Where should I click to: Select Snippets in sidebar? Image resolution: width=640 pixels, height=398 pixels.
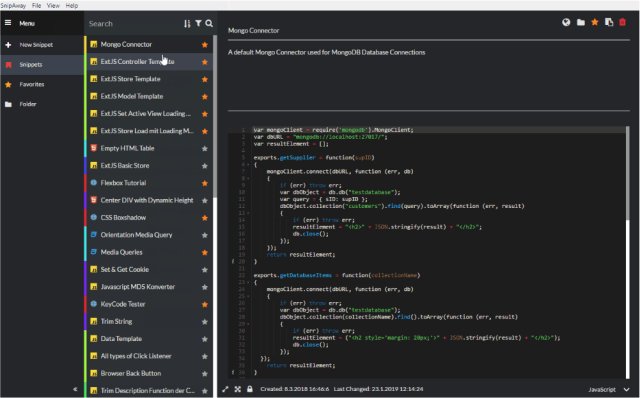[42, 64]
